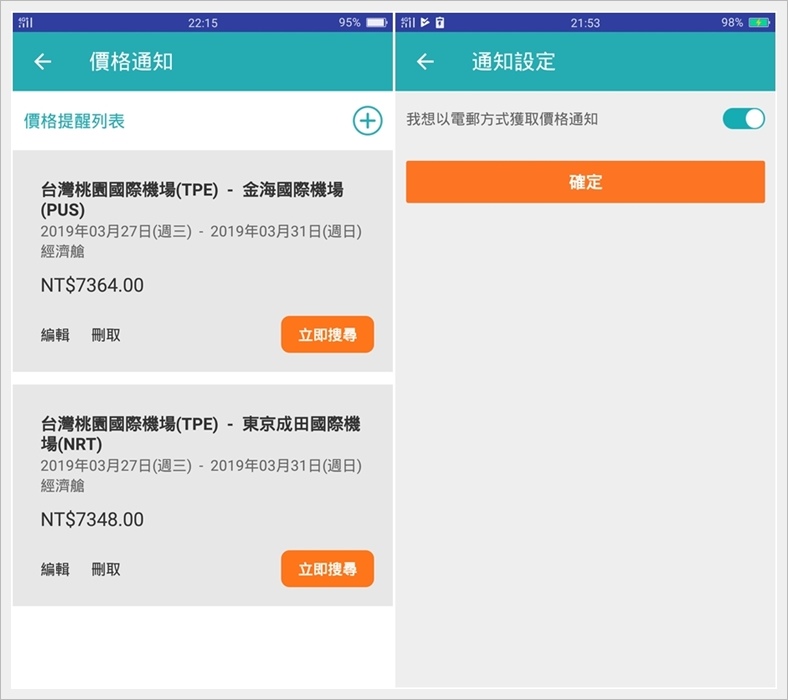Tap the 價格提醒列表 heading

(74, 121)
